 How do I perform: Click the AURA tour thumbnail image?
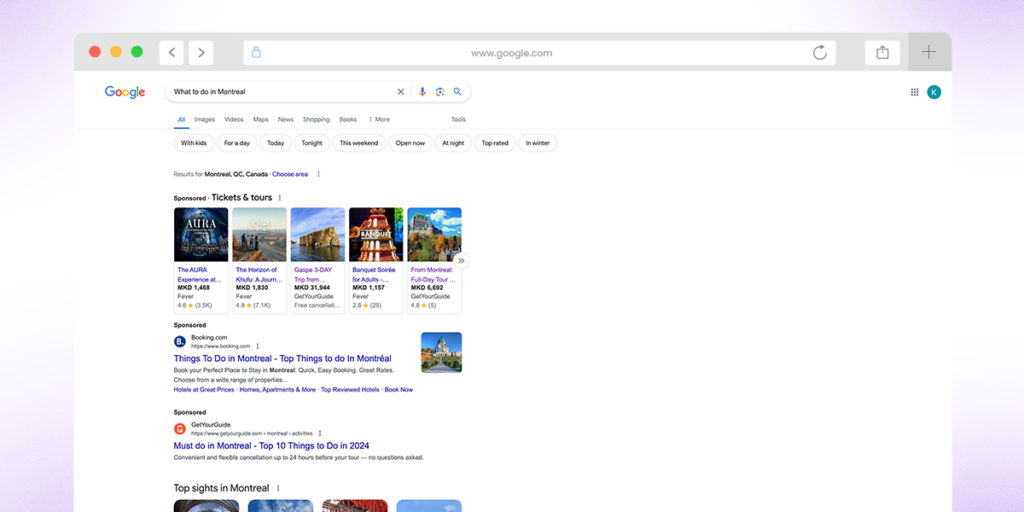point(201,234)
